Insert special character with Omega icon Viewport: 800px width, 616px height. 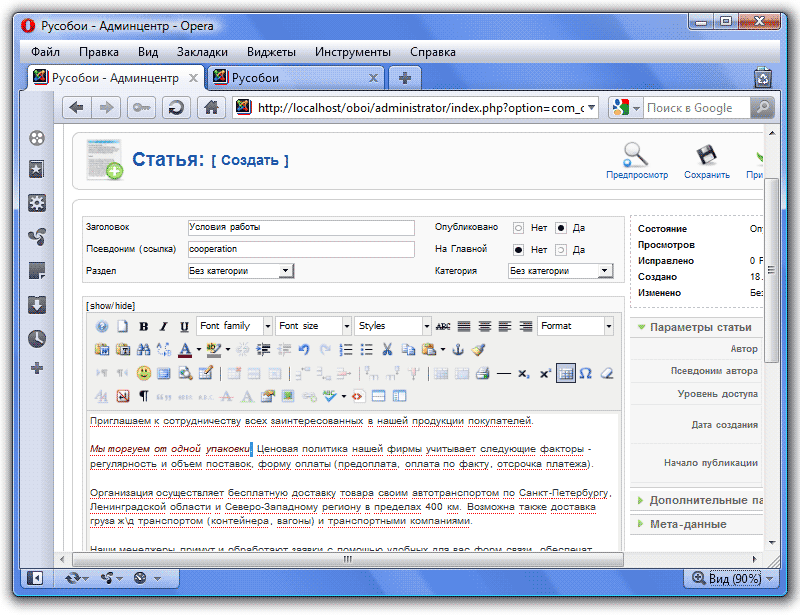[586, 373]
